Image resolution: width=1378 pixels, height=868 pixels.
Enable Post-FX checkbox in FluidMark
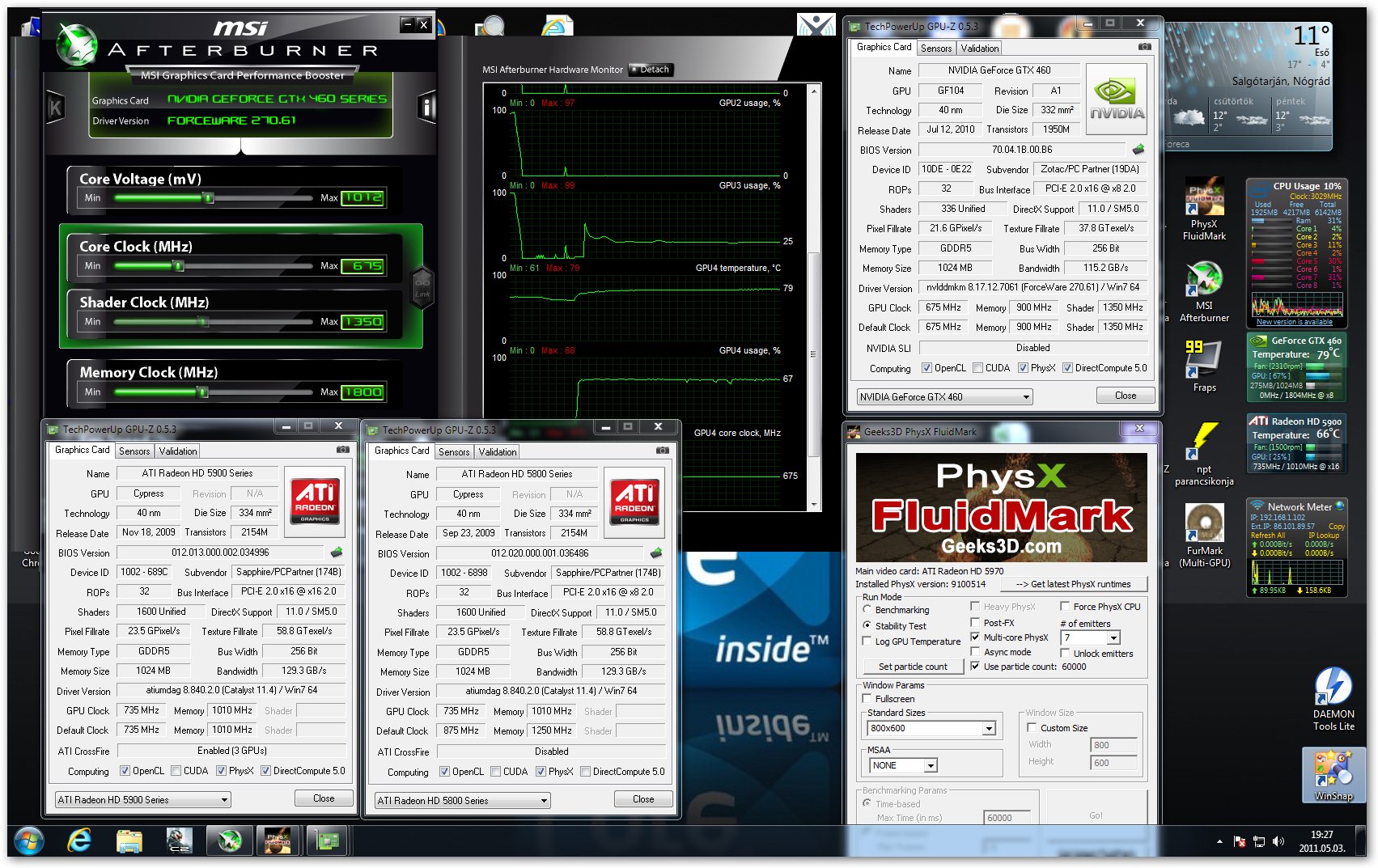pos(975,622)
